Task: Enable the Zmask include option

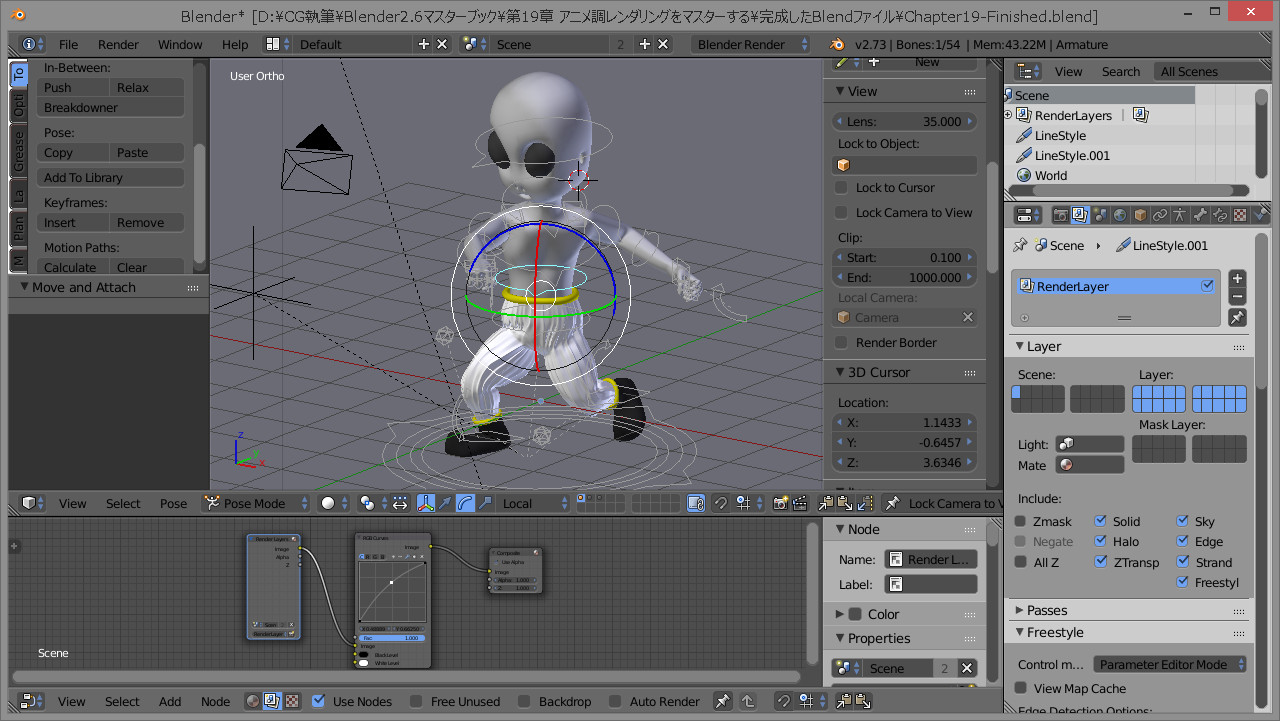Action: pos(1021,521)
